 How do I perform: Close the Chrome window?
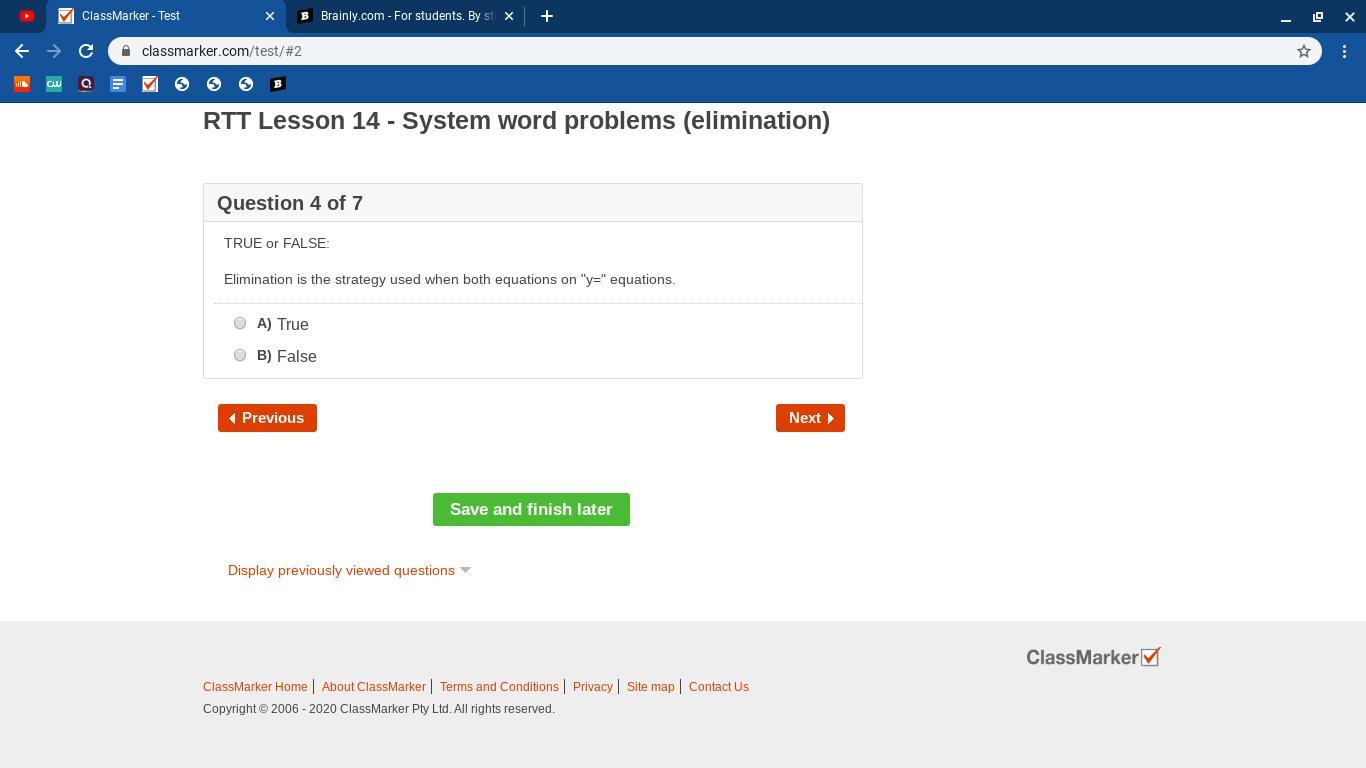tap(1350, 17)
